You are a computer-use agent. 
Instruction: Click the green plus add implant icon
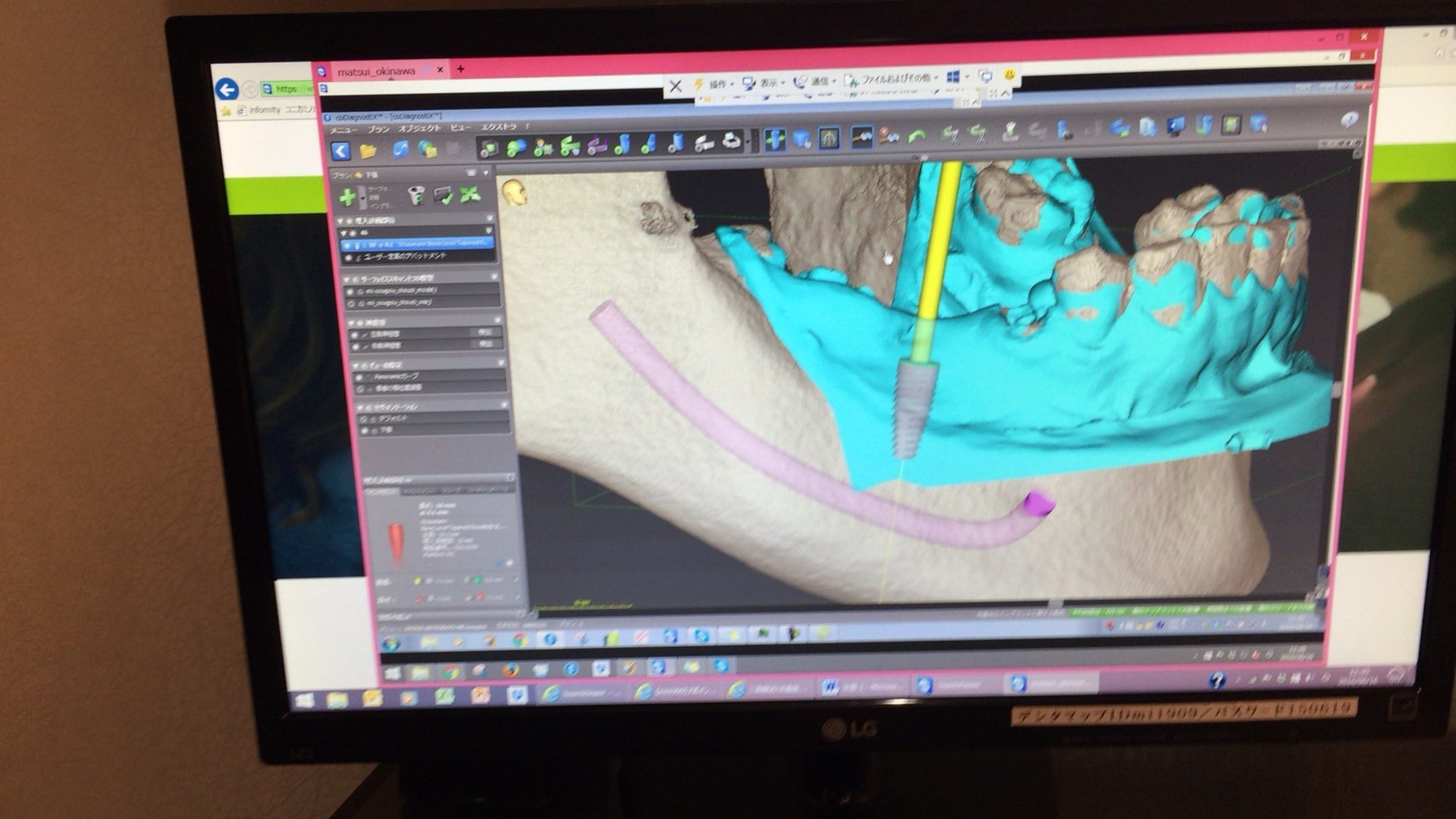point(347,198)
